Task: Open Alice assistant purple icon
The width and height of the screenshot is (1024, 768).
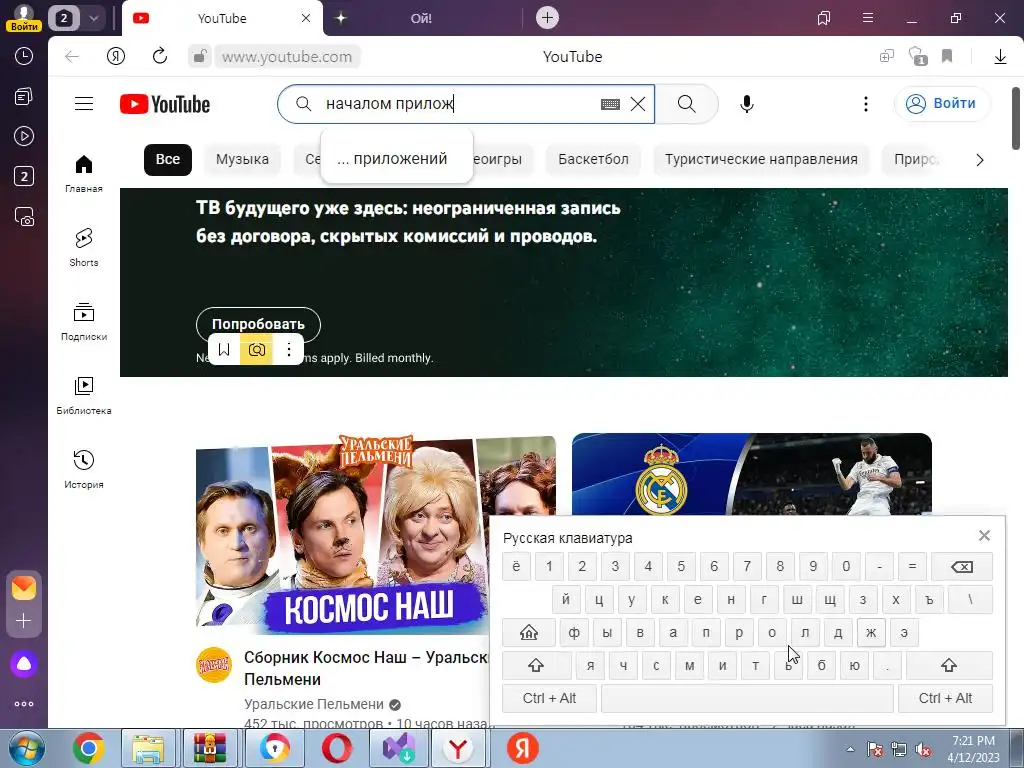Action: [x=24, y=664]
